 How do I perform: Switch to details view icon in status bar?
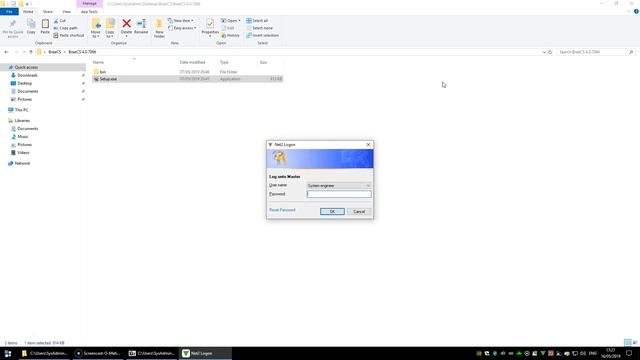coord(627,342)
